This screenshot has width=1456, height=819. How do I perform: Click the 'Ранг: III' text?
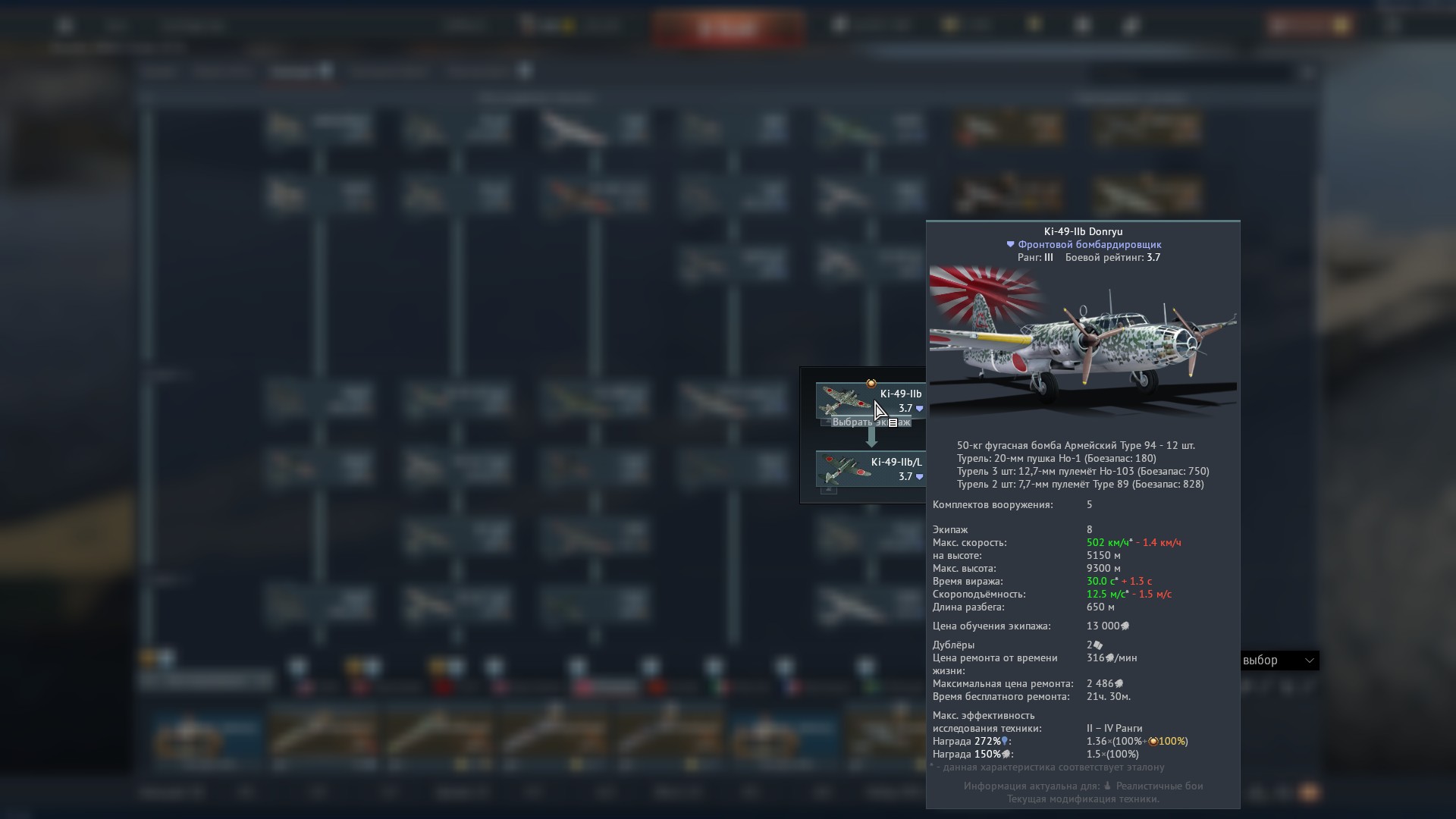click(1035, 257)
